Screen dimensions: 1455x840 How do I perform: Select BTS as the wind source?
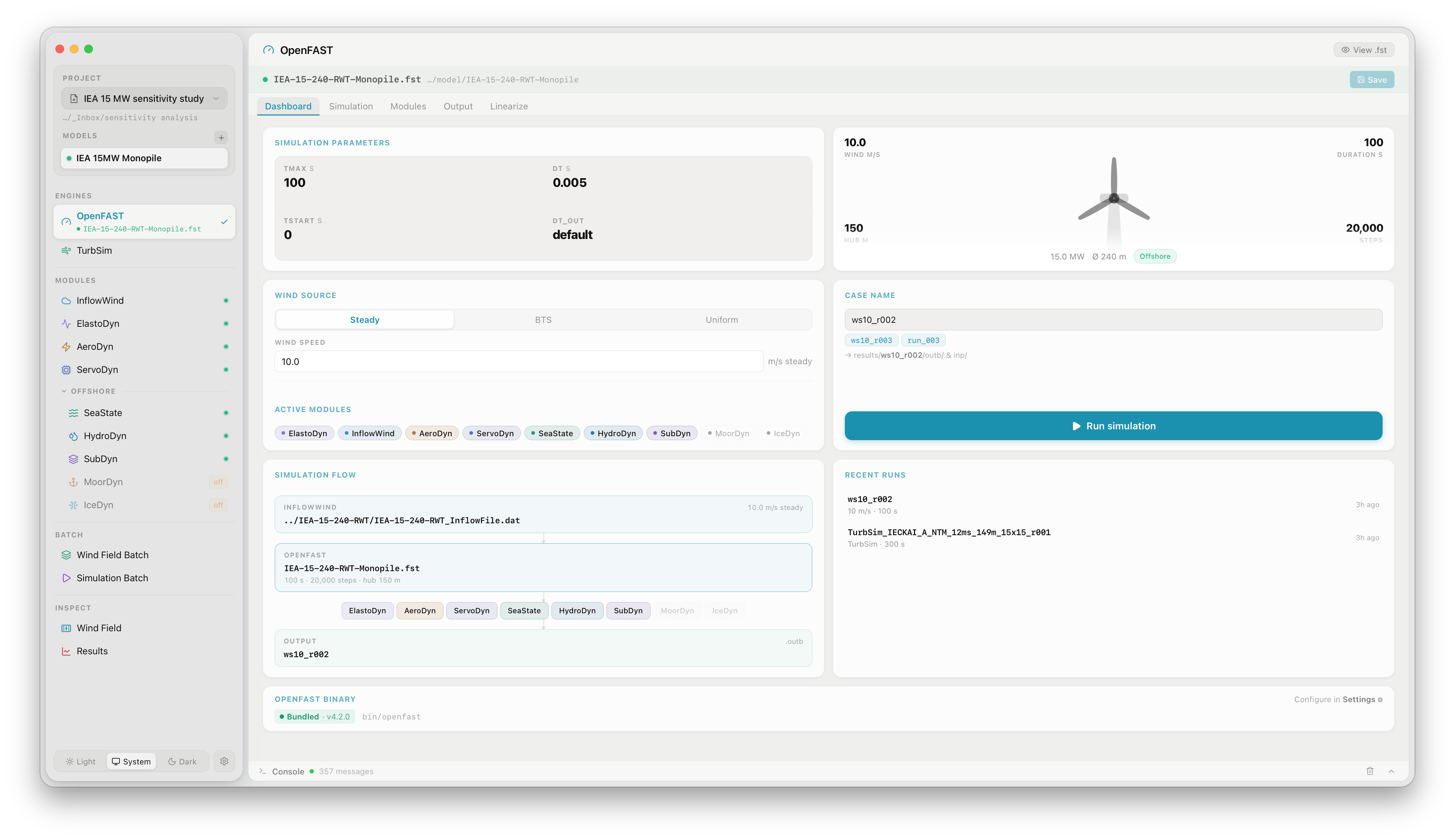point(543,320)
